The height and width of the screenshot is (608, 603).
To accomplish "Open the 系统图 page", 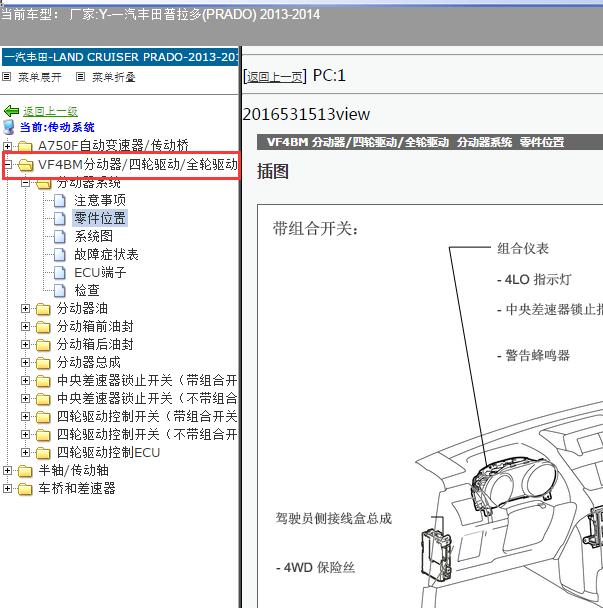I will point(94,237).
